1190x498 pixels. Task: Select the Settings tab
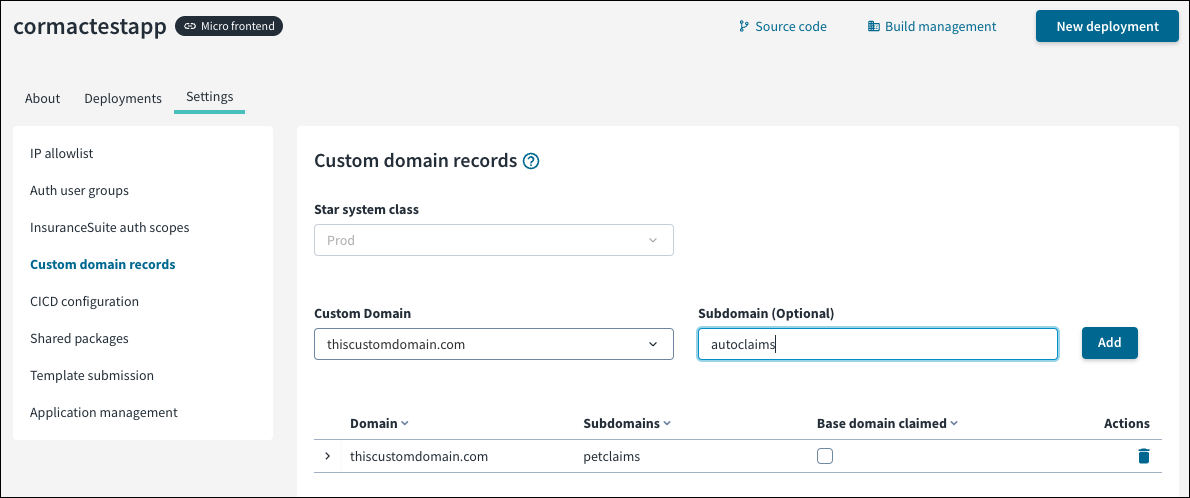[x=209, y=96]
